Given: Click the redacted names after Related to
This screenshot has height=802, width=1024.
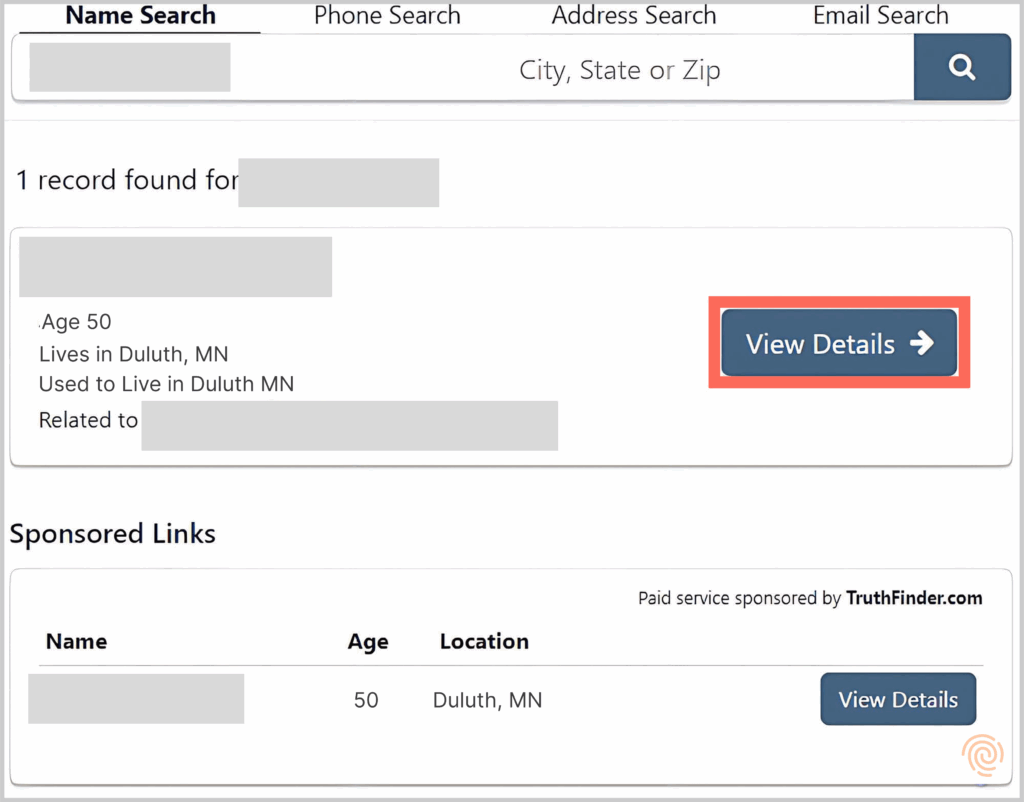Looking at the screenshot, I should pos(349,425).
